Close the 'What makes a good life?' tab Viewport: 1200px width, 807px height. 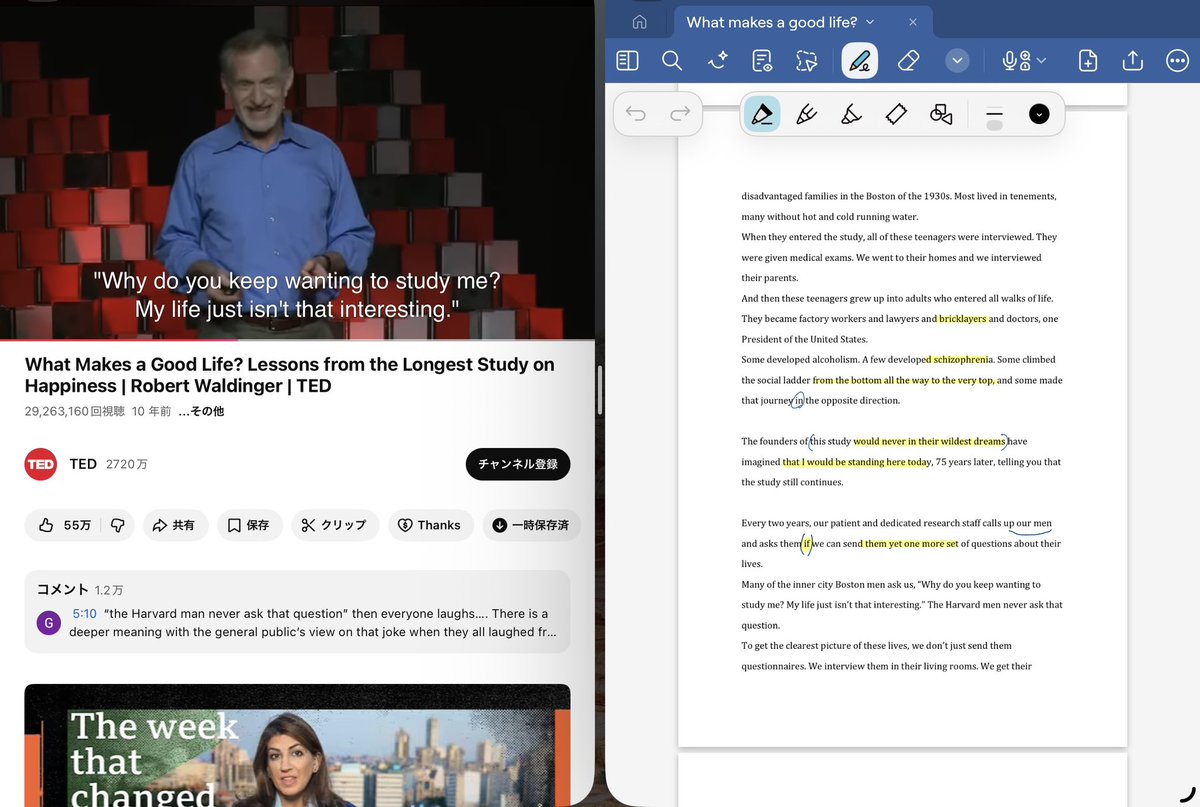click(912, 22)
